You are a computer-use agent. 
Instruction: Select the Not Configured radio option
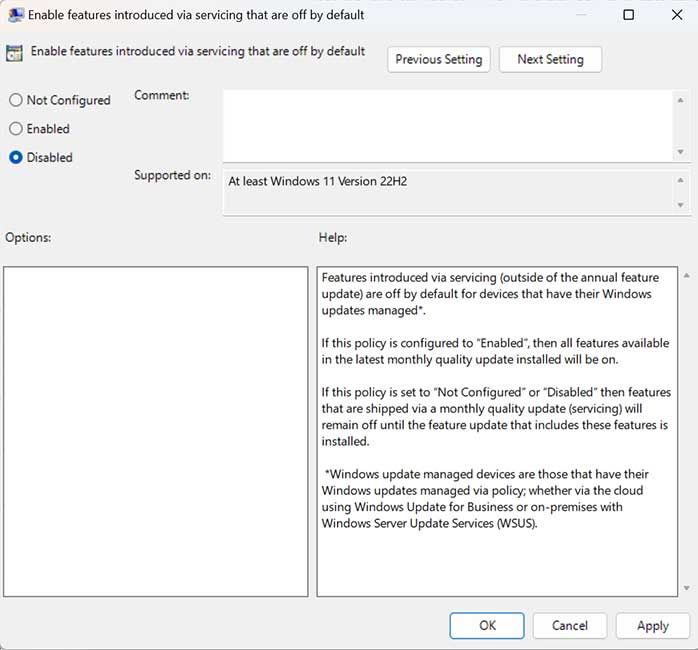point(16,100)
